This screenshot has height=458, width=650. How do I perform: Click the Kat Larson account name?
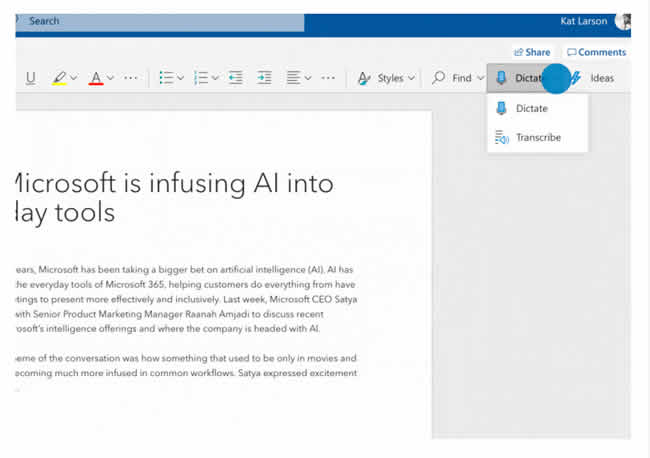(583, 21)
